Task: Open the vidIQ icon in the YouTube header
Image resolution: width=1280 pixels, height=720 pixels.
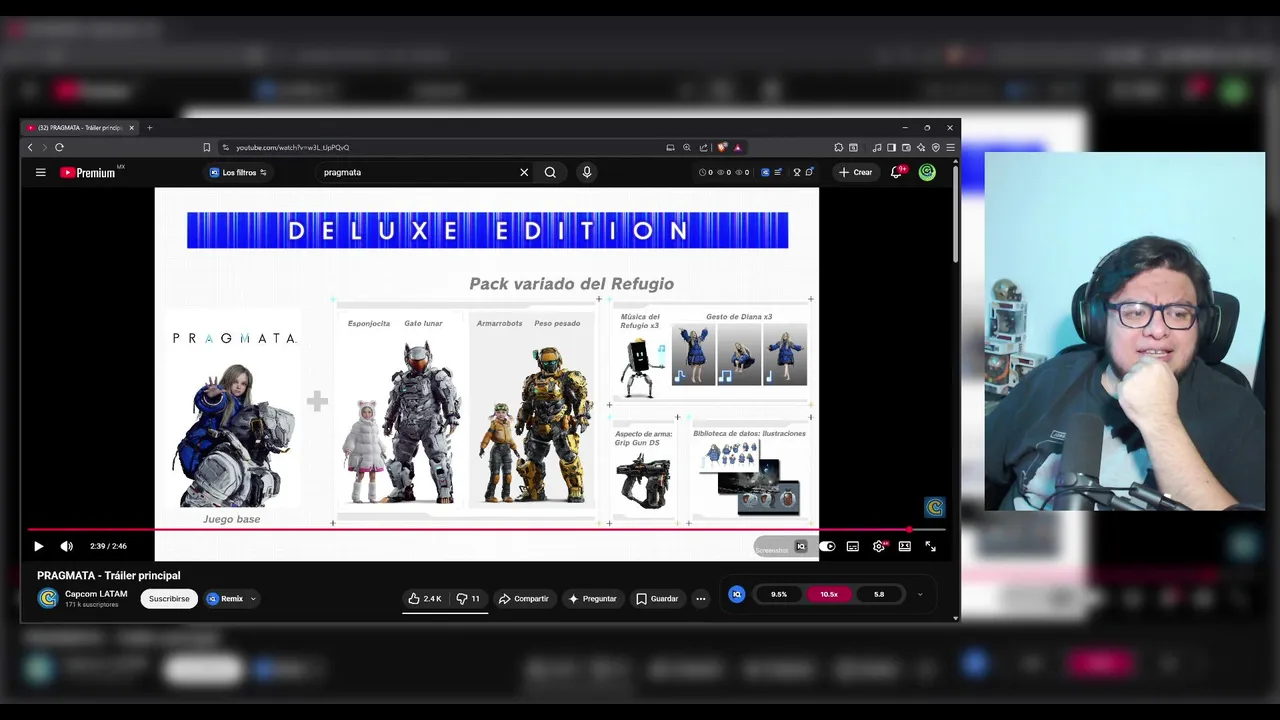Action: click(x=765, y=172)
